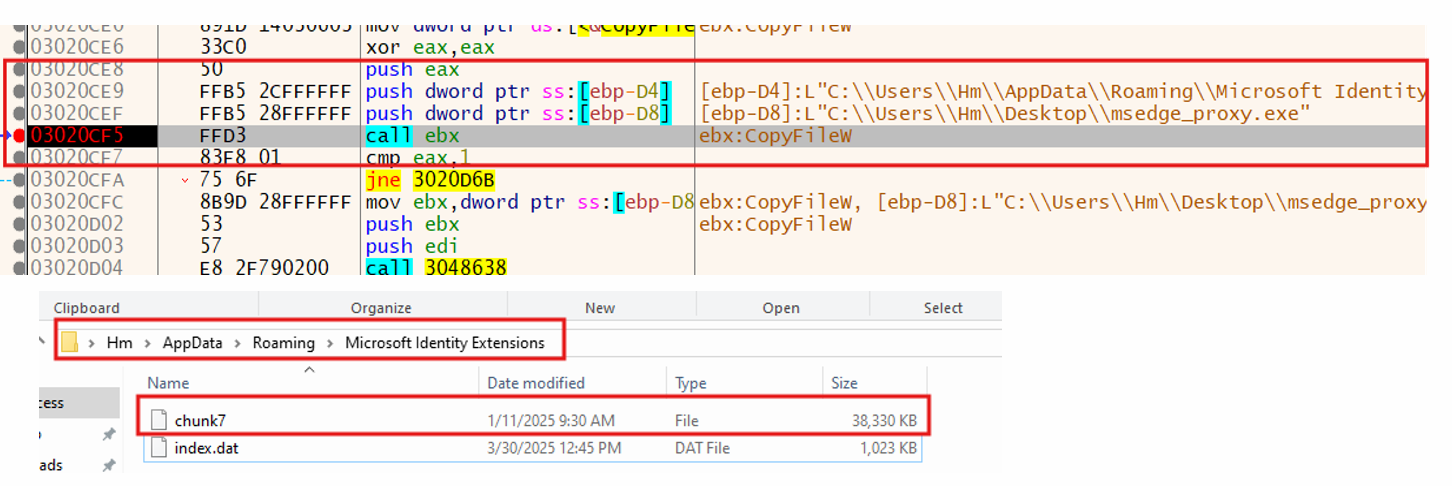Image resolution: width=1452 pixels, height=486 pixels.
Task: Click the chunk7 file icon
Action: click(158, 420)
